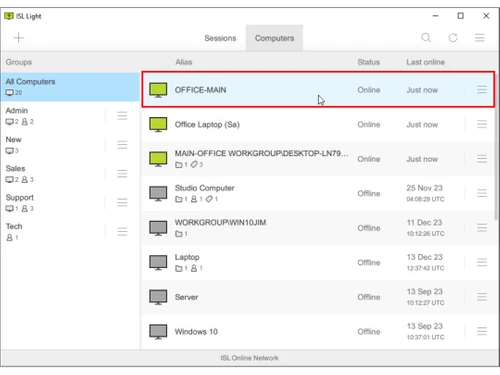Viewport: 500px width, 375px height.
Task: Click the Last online column header
Action: click(x=425, y=62)
